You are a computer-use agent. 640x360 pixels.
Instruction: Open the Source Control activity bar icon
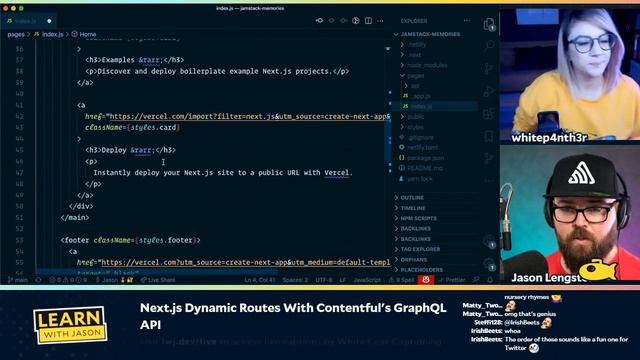(x=489, y=68)
